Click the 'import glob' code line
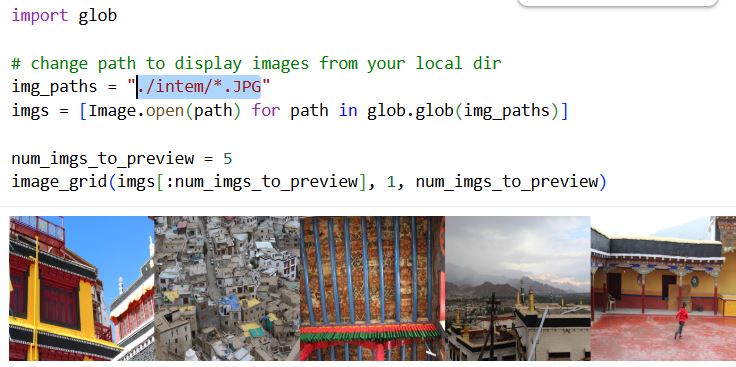 64,15
